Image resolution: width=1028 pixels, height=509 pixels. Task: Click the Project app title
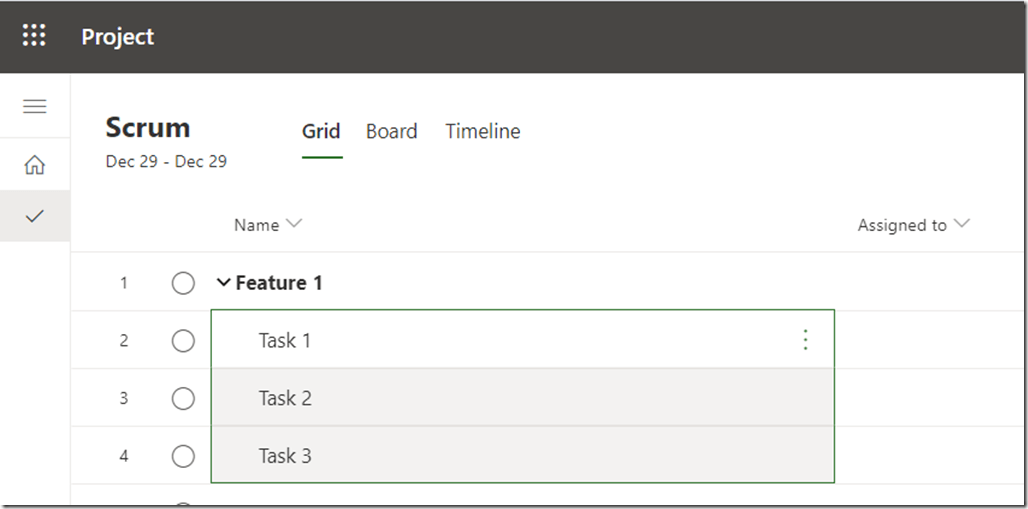tap(118, 37)
